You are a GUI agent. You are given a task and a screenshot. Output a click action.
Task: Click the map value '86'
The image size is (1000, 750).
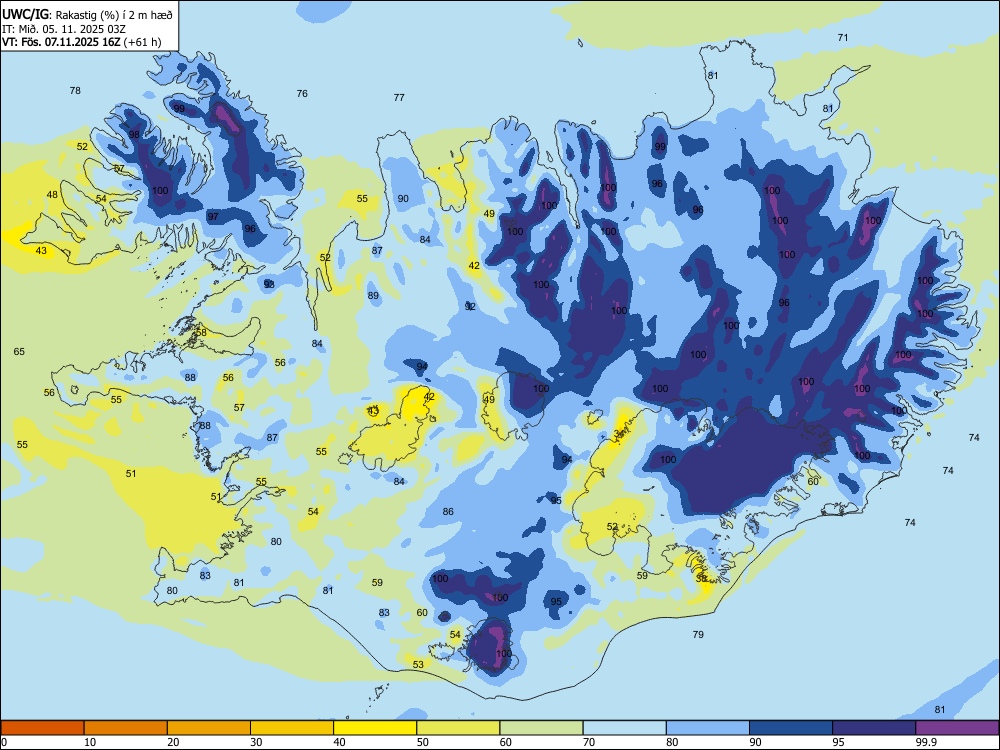coord(448,511)
